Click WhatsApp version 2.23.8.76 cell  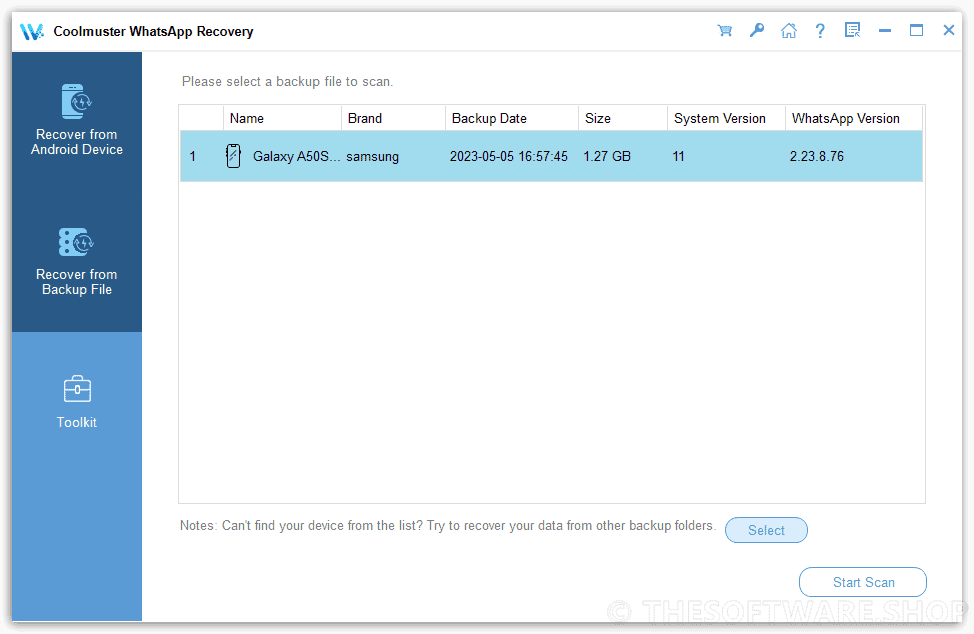[x=816, y=156]
